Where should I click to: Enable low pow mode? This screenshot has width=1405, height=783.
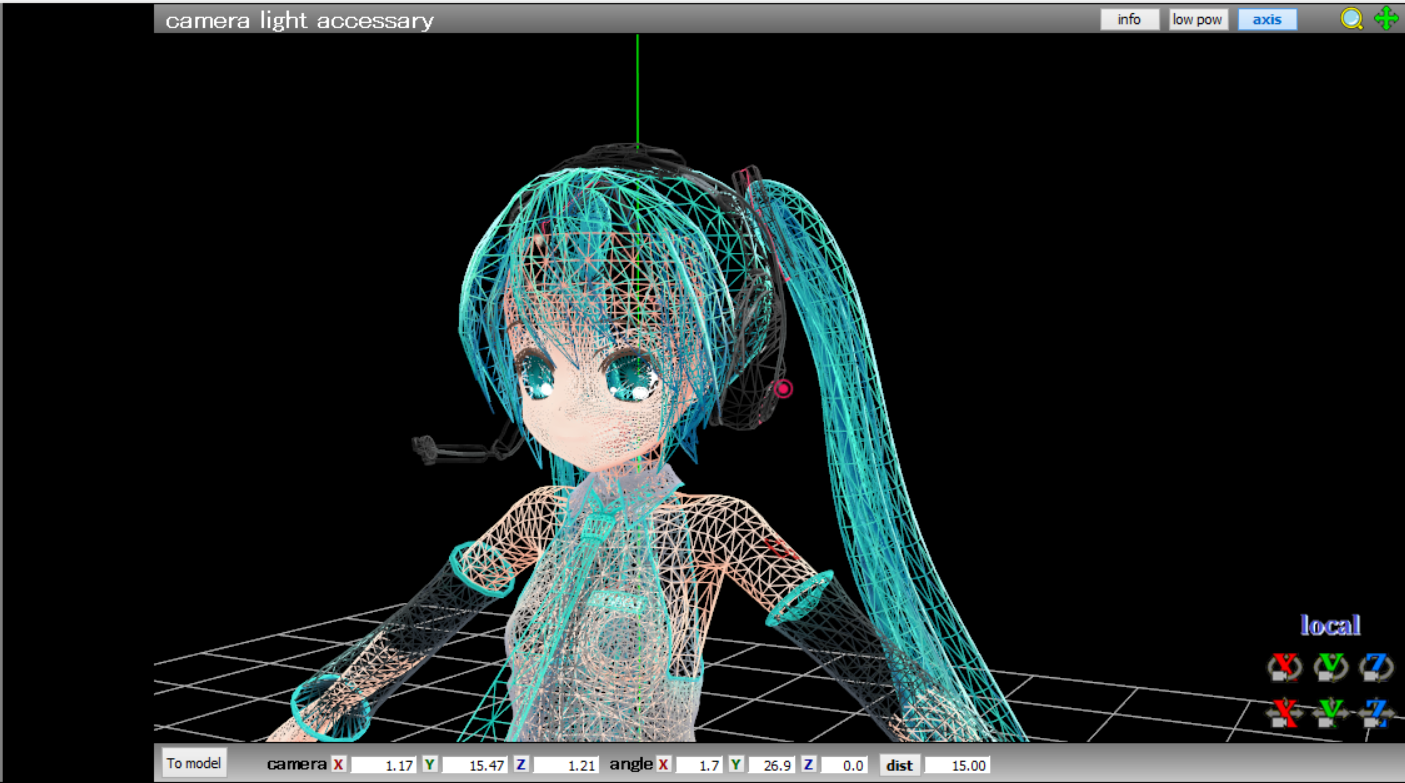click(x=1197, y=18)
